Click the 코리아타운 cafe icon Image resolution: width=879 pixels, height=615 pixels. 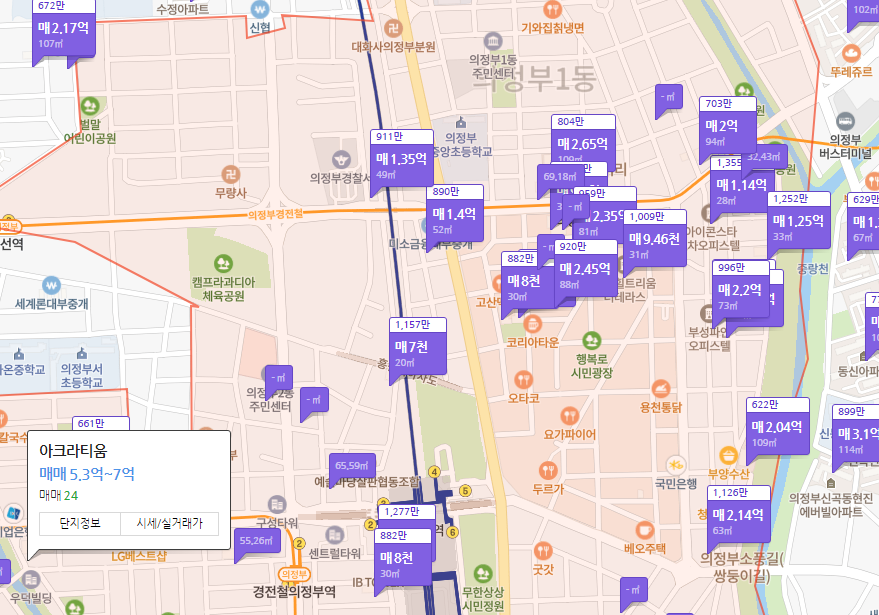[x=532, y=323]
